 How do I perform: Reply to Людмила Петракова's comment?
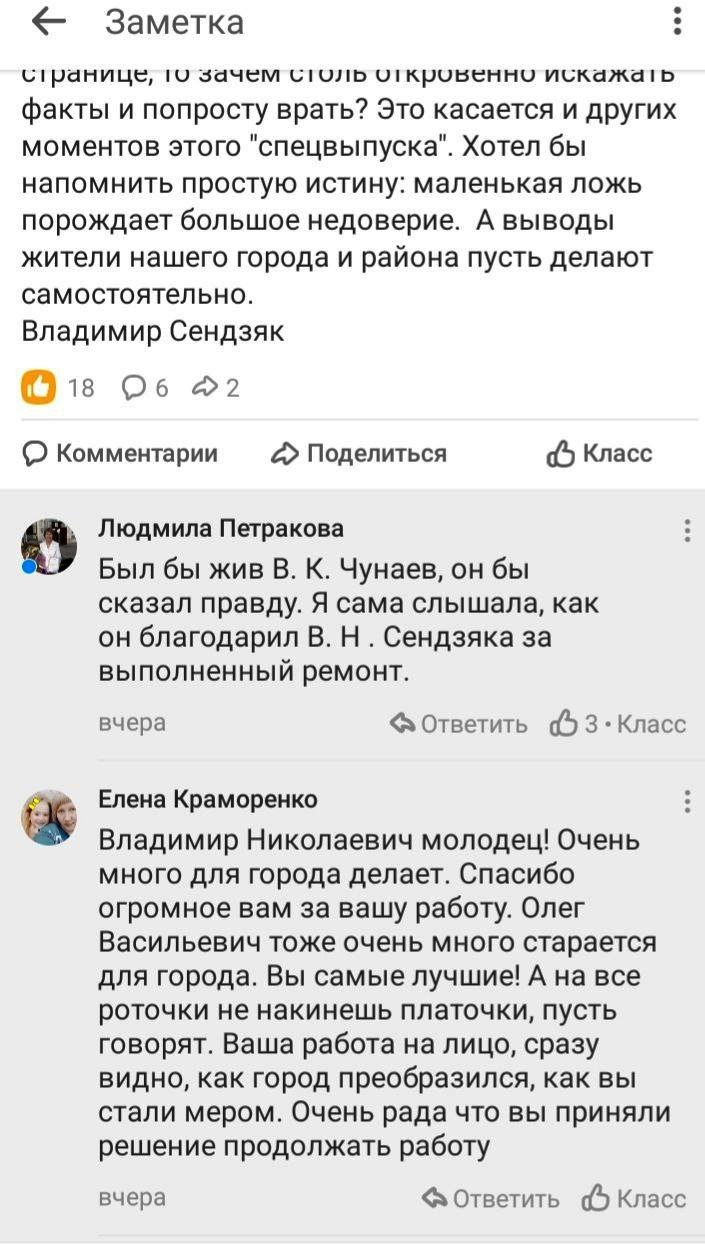tap(459, 724)
